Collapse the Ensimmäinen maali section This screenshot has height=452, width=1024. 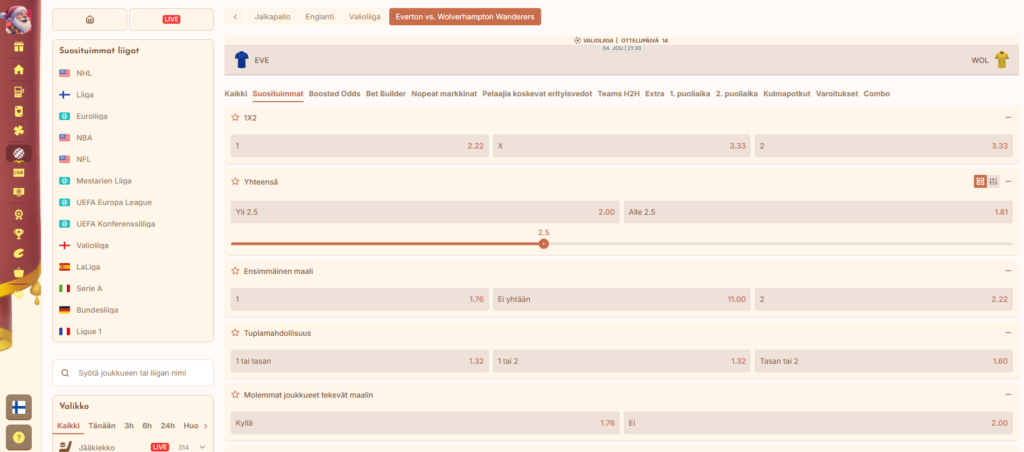(x=1008, y=270)
